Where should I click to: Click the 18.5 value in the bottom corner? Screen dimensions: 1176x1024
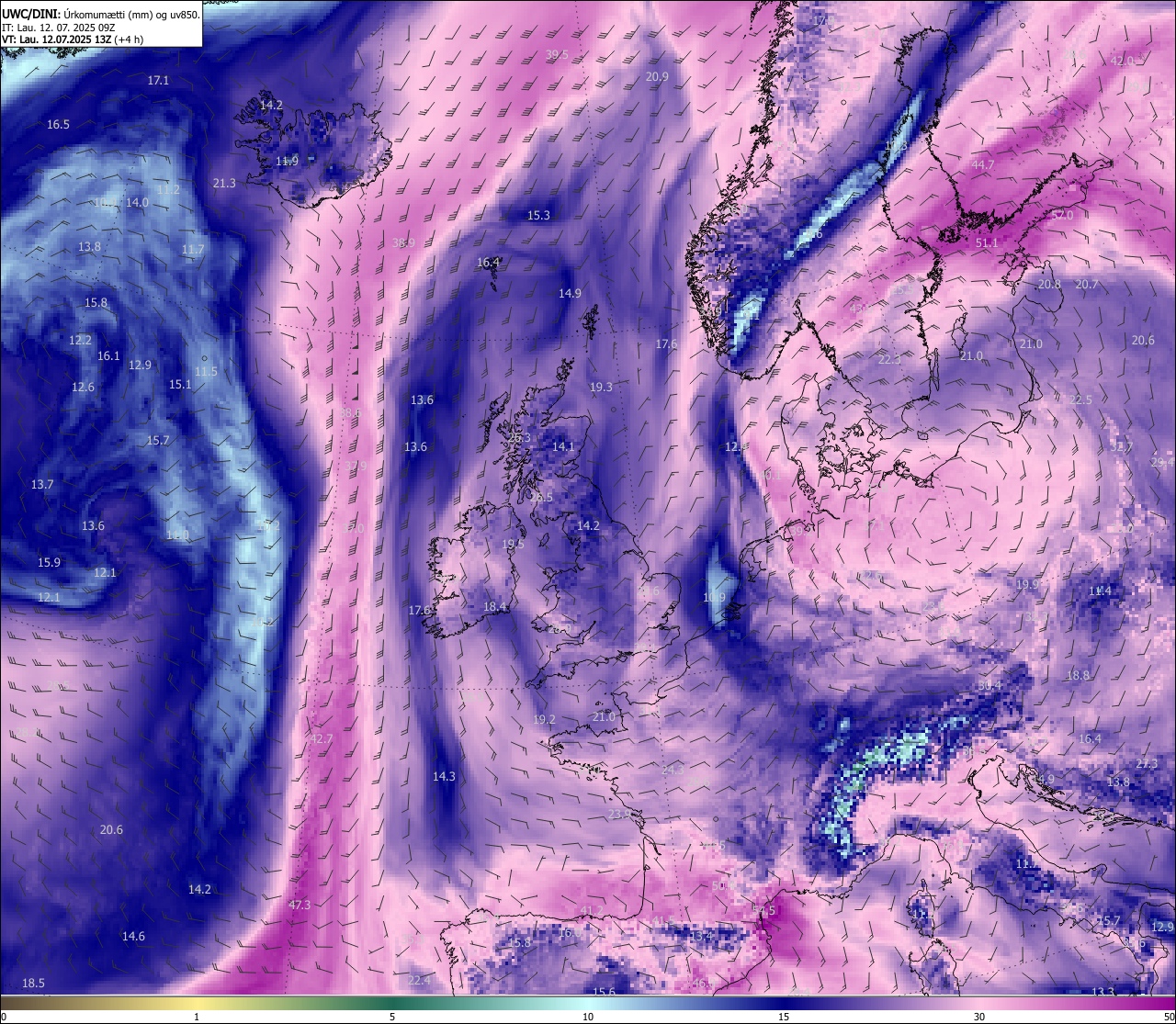[x=33, y=984]
